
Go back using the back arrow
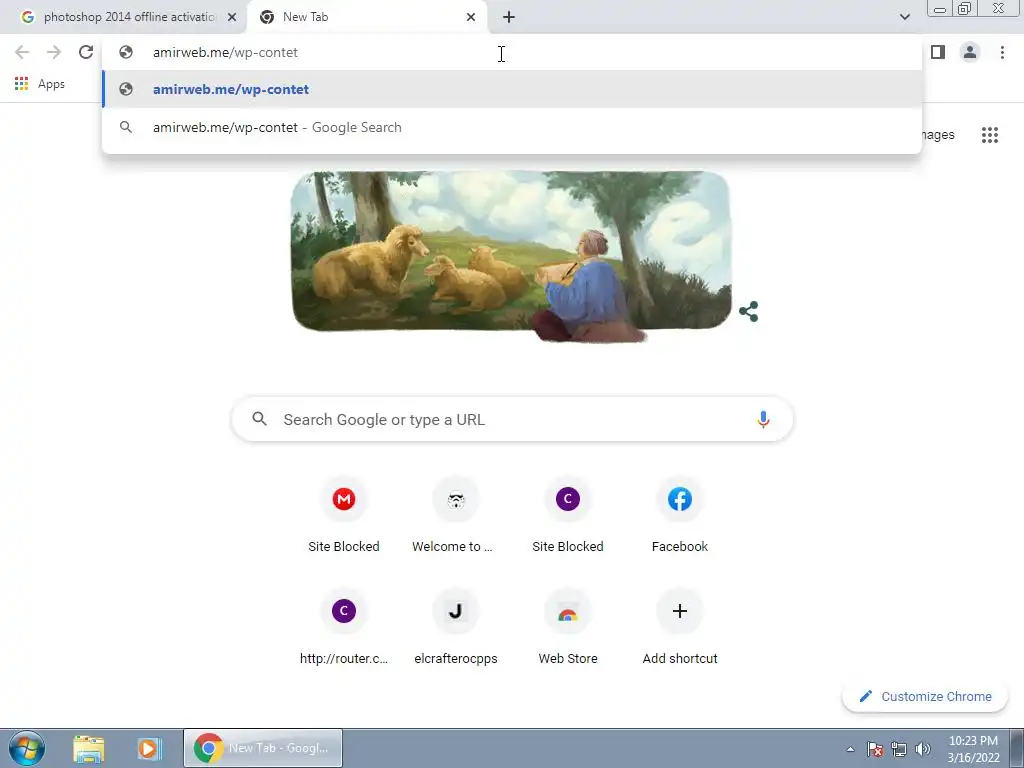click(x=22, y=52)
